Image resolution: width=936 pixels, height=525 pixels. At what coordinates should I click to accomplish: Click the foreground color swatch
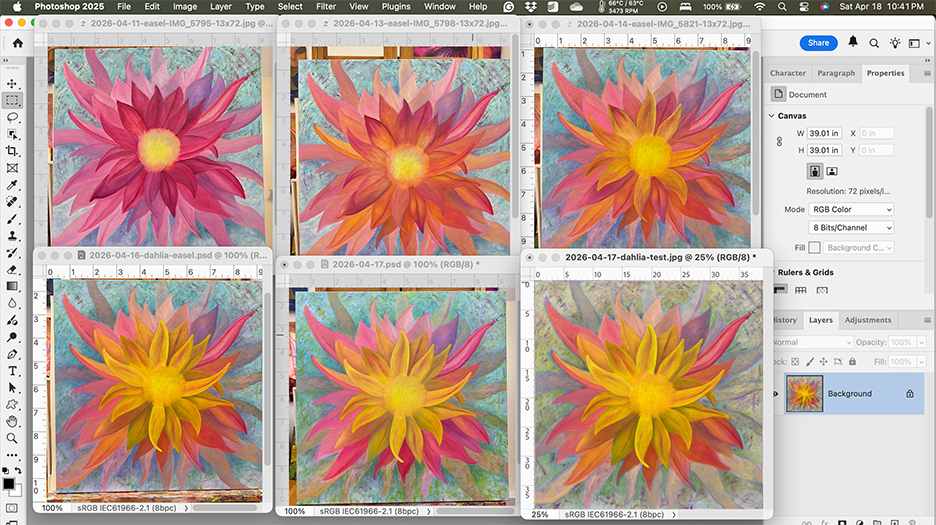tap(9, 483)
